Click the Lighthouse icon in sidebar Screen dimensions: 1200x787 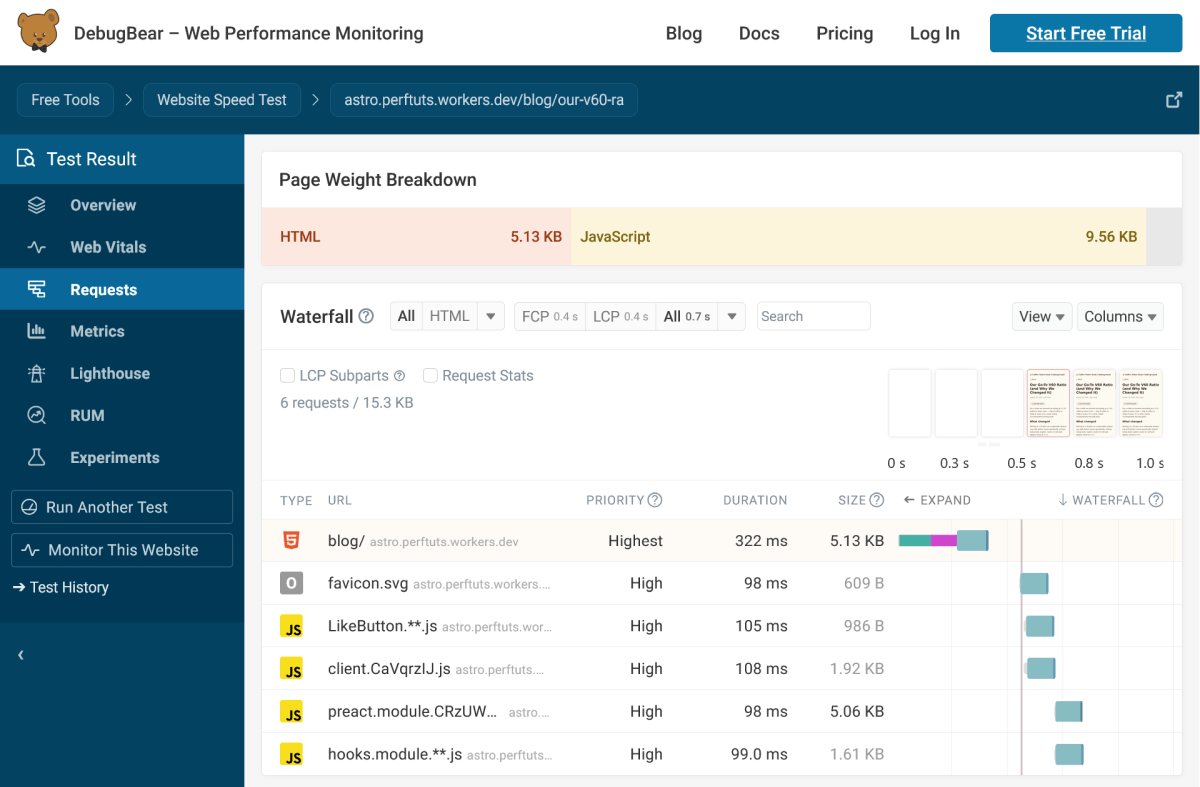tap(37, 373)
